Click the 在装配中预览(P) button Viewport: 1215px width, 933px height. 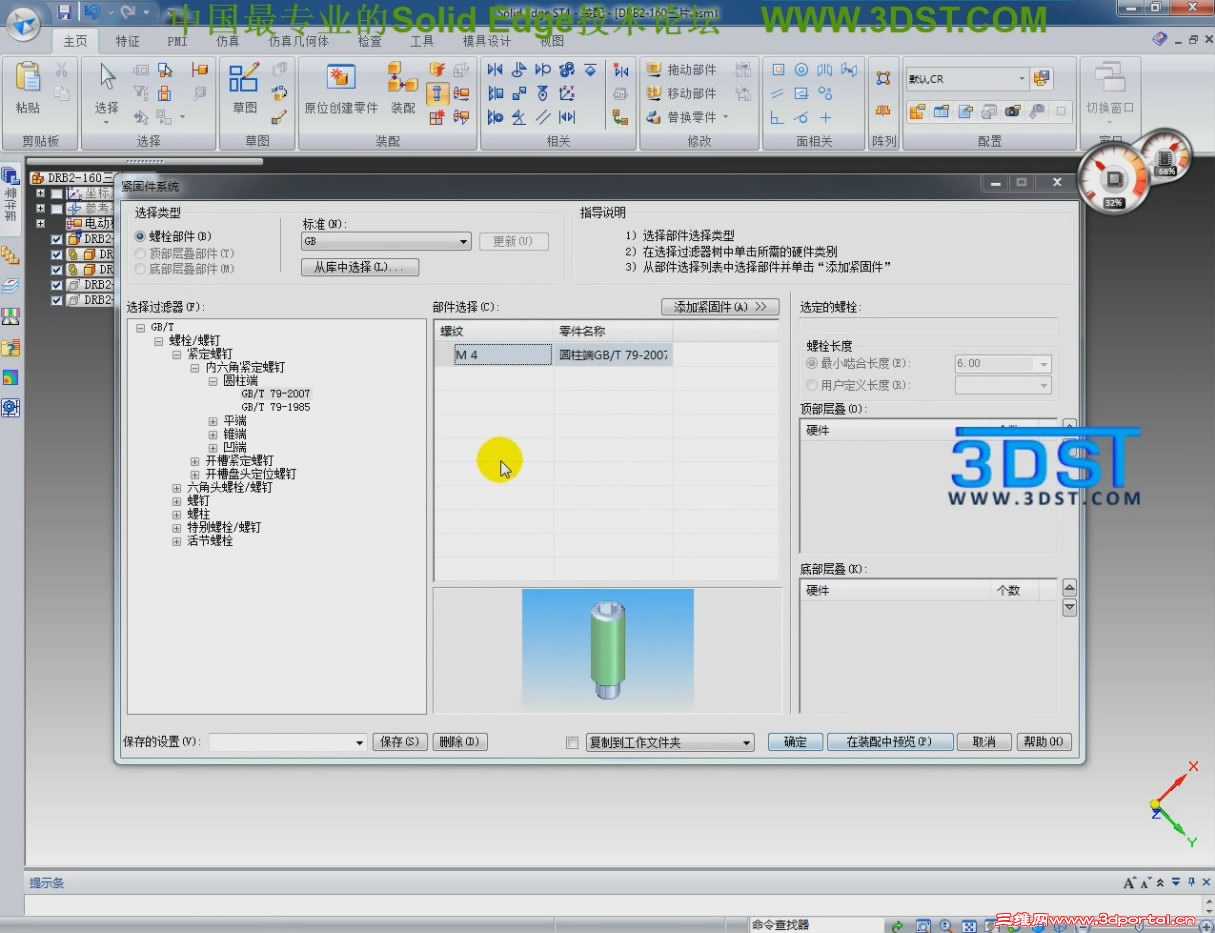pyautogui.click(x=888, y=742)
